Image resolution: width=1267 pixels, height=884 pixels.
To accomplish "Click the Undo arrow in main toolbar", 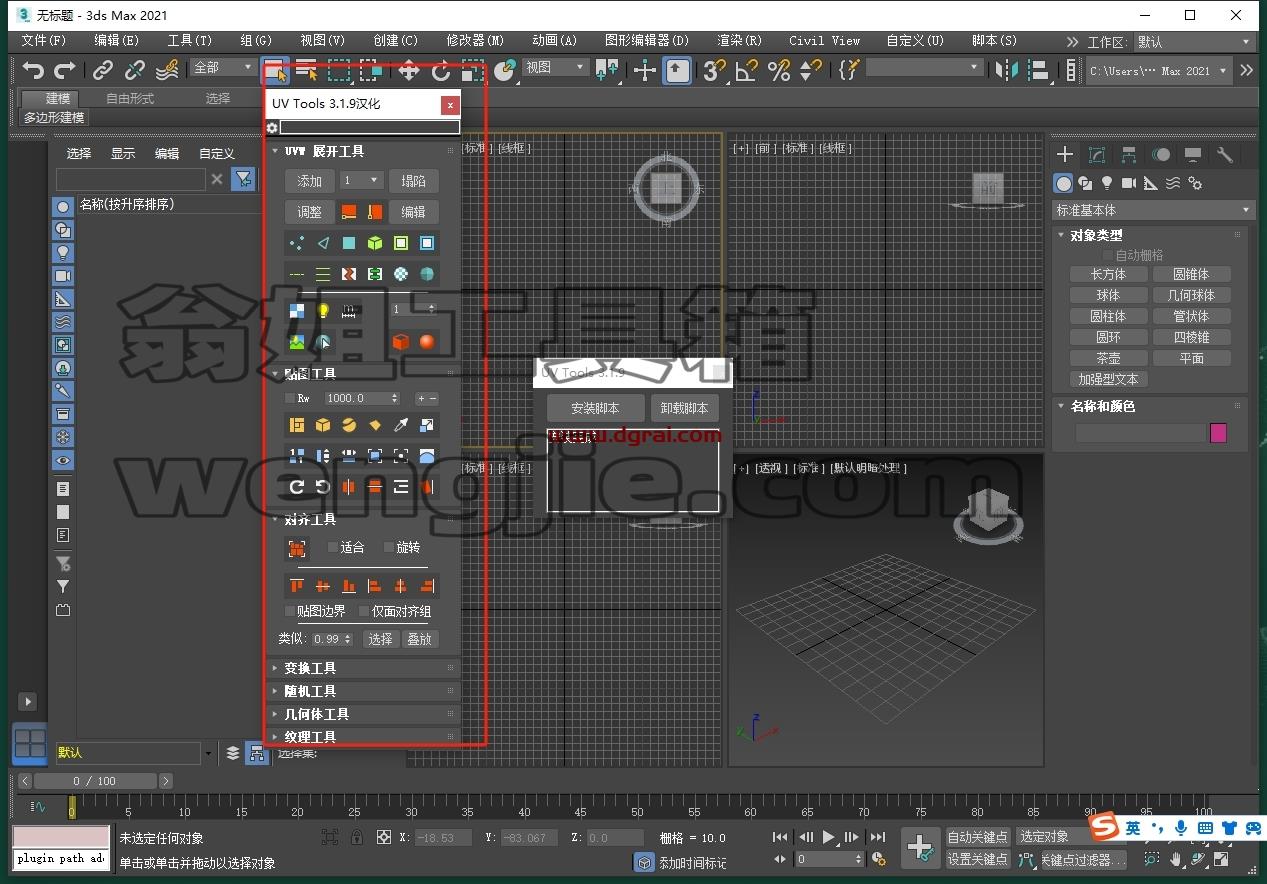I will (34, 70).
